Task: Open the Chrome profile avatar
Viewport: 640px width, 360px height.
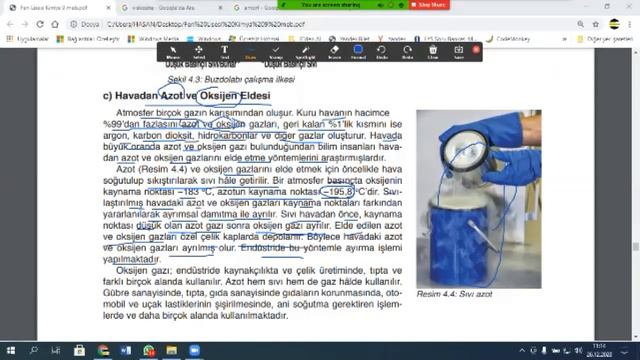Action: [x=614, y=24]
